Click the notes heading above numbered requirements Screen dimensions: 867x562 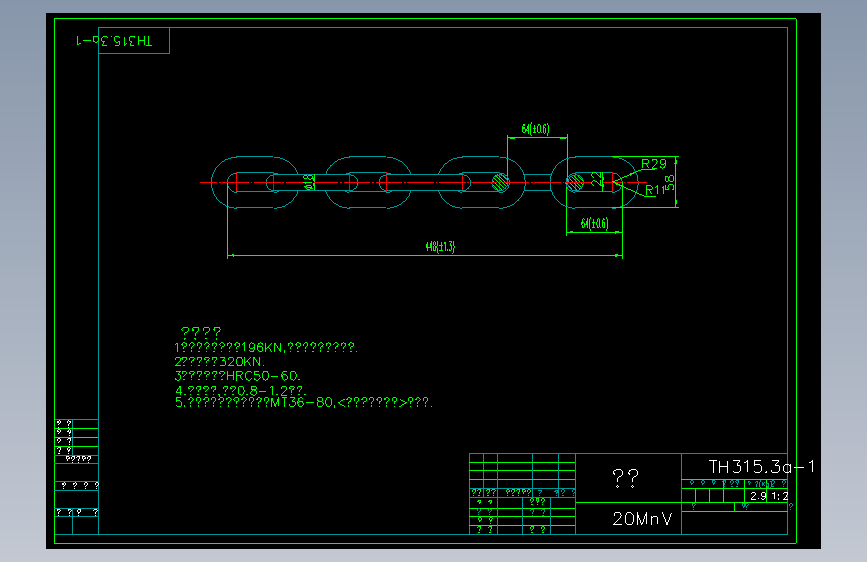[x=201, y=332]
